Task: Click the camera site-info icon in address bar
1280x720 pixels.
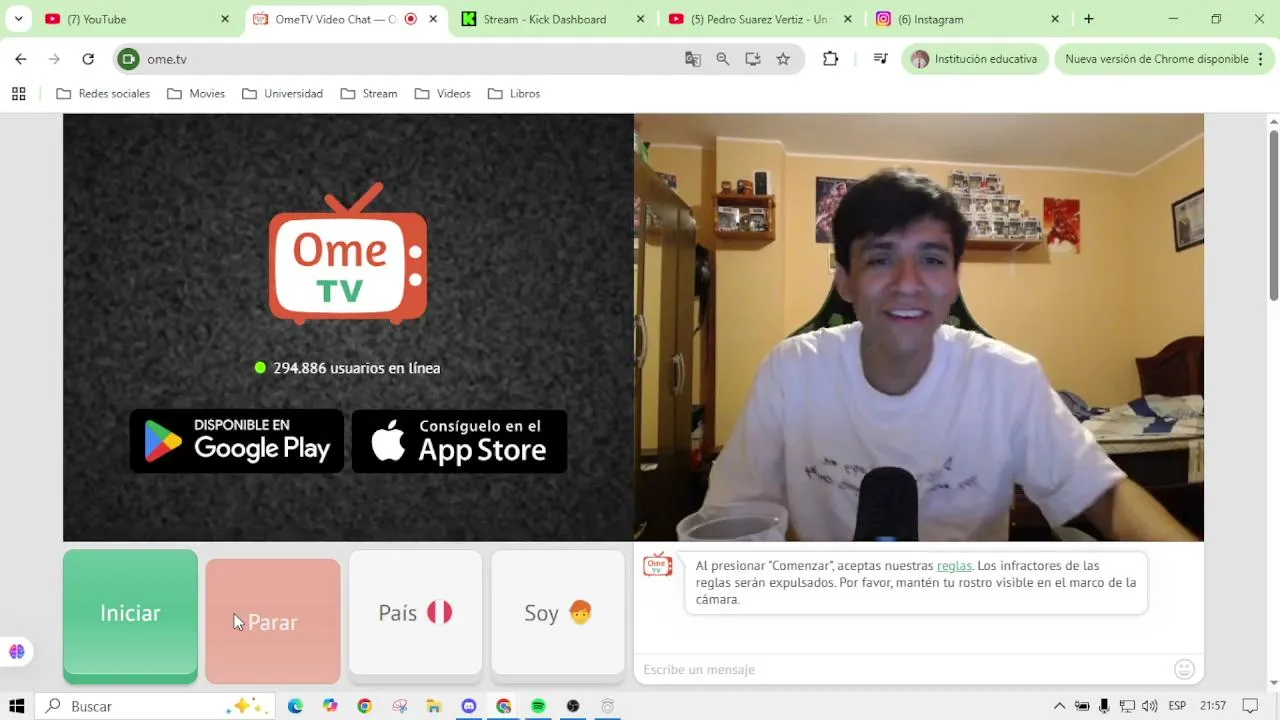Action: tap(128, 59)
